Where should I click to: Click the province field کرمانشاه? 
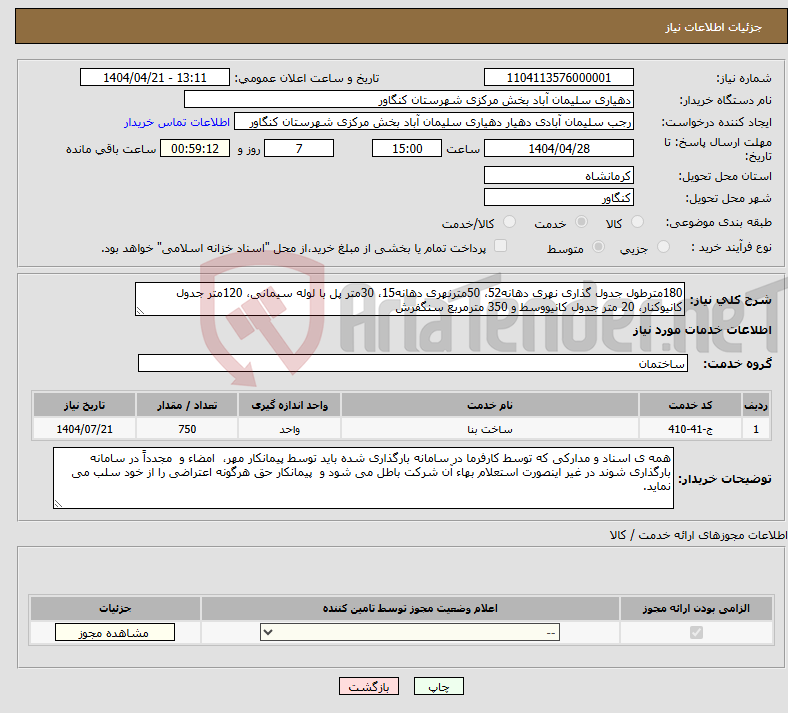pyautogui.click(x=558, y=175)
